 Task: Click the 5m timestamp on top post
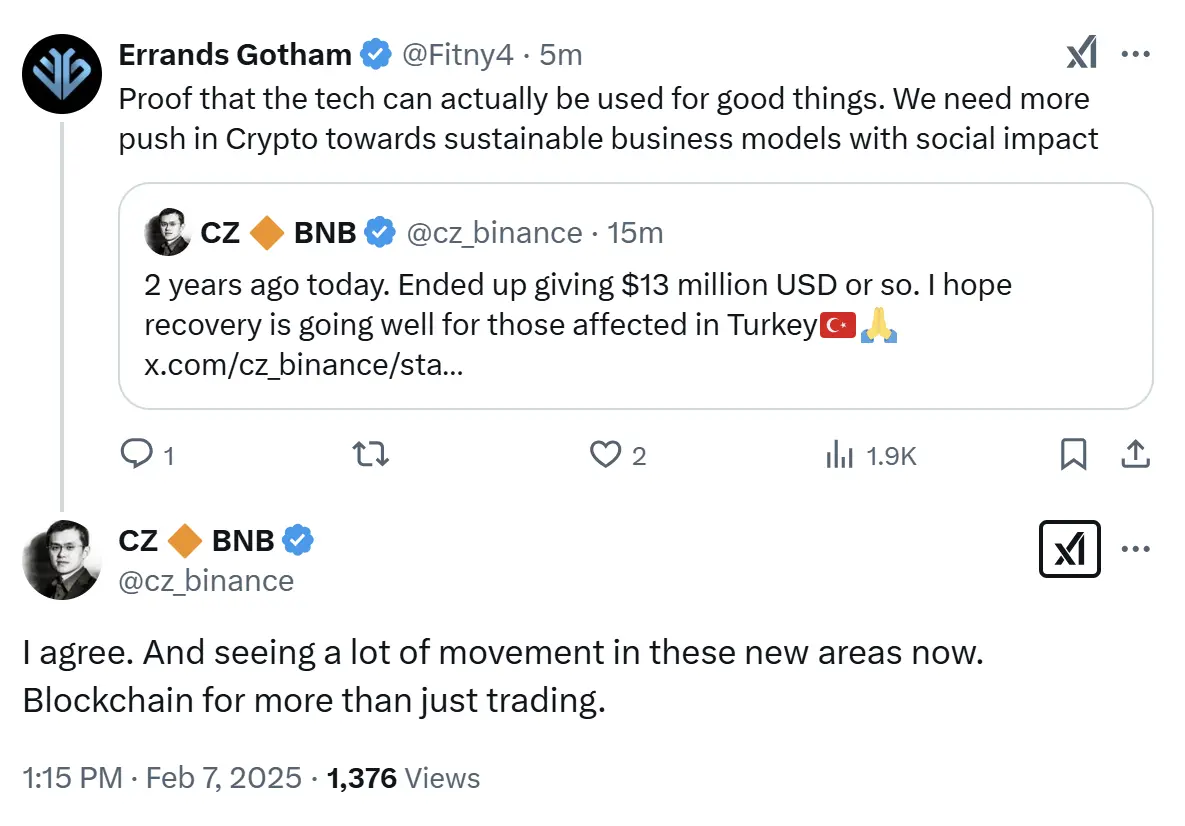[560, 54]
